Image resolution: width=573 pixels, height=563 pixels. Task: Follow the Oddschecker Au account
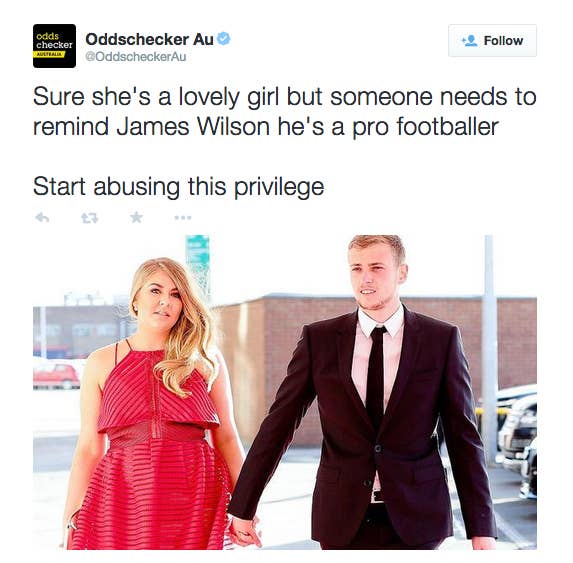492,41
